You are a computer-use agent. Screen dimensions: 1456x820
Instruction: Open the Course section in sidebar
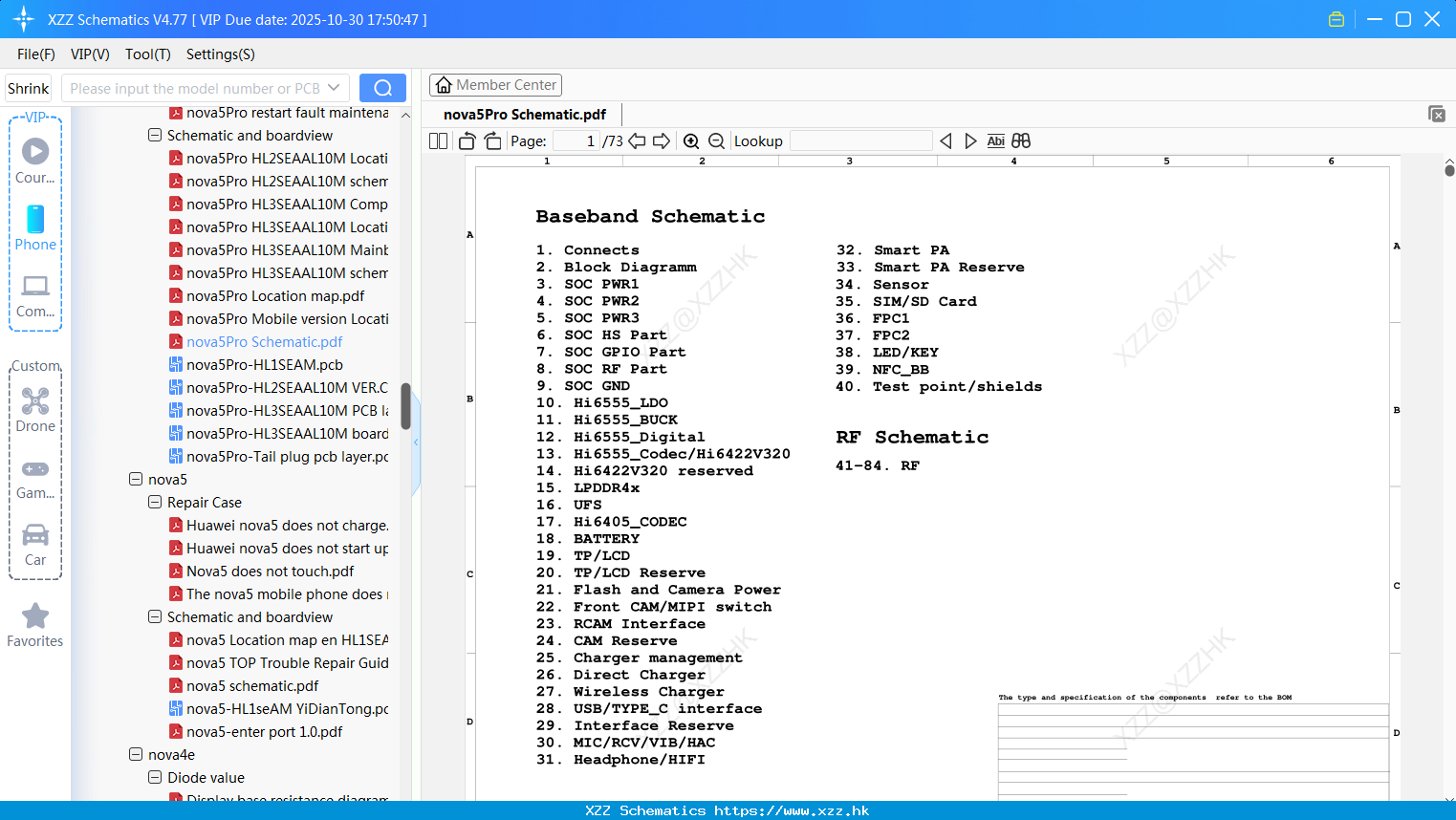[x=35, y=162]
